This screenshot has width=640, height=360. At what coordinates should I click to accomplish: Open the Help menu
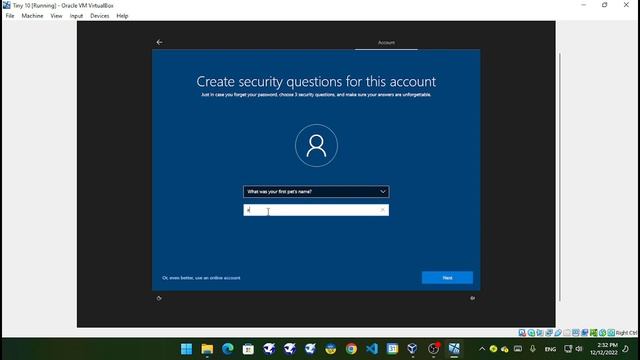[x=122, y=16]
